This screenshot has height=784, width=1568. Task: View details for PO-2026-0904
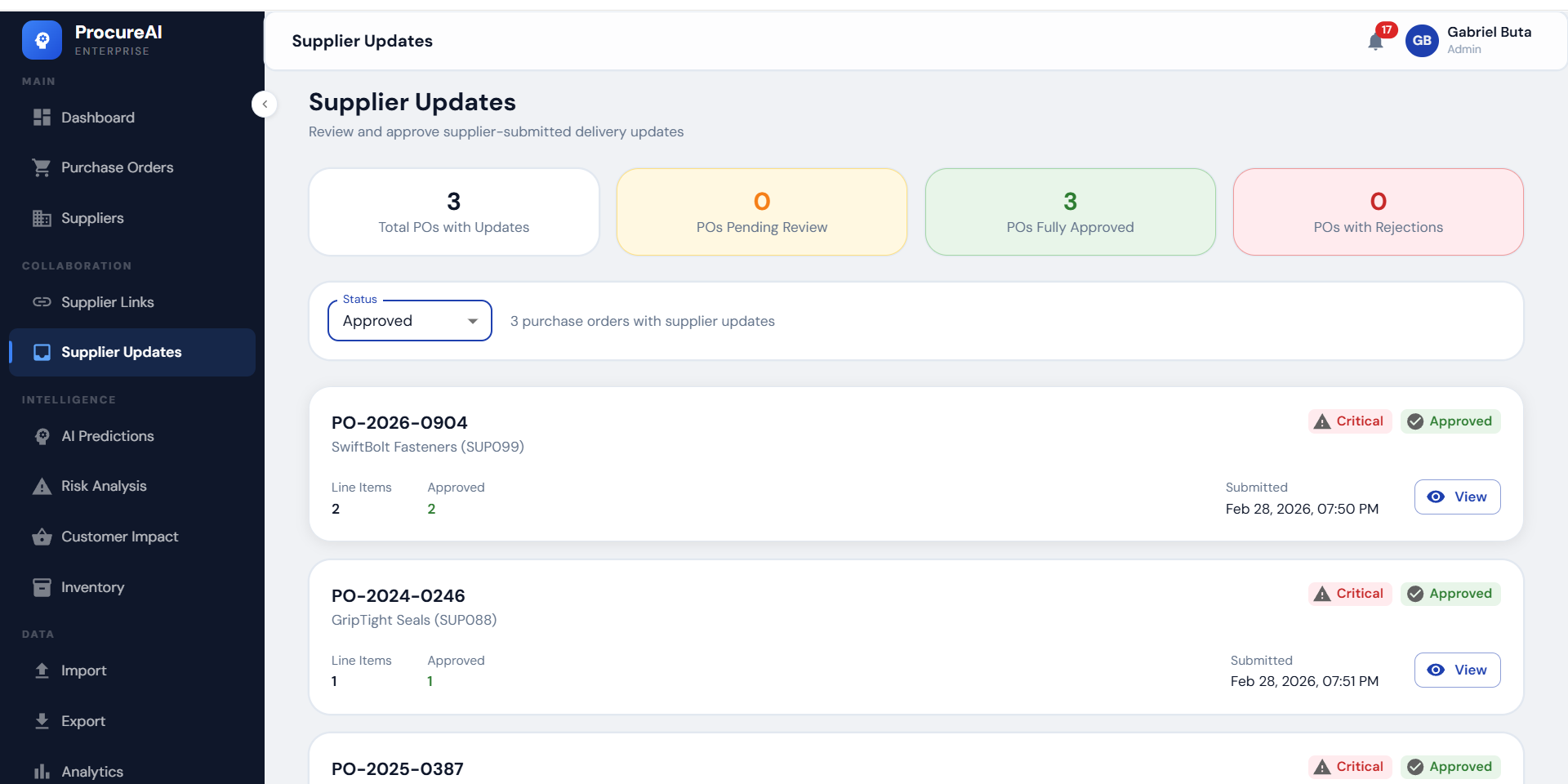point(1457,497)
